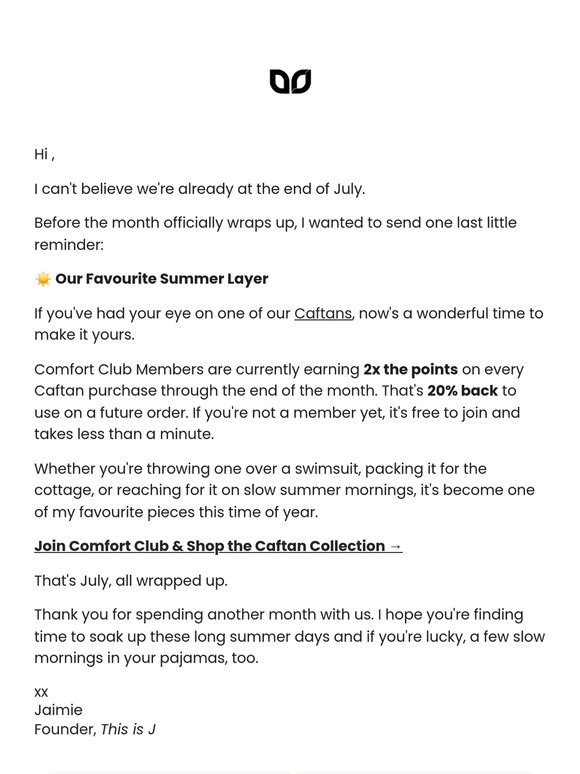Click the end of July sentence

pos(199,189)
